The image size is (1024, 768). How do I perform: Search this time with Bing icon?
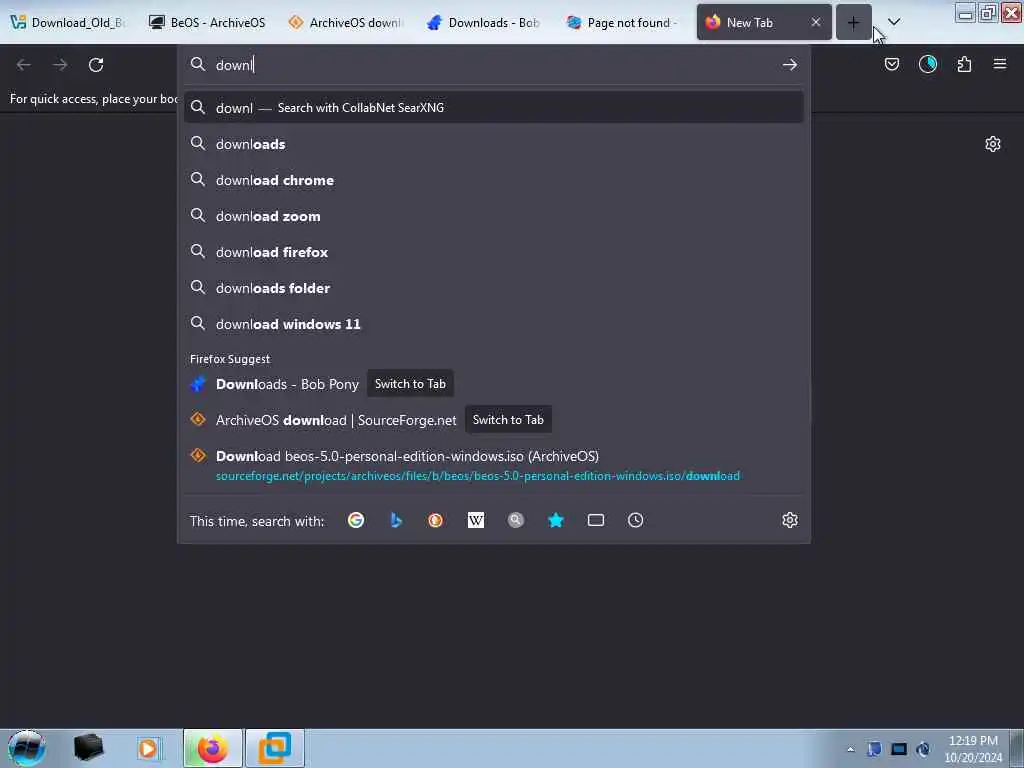[396, 520]
